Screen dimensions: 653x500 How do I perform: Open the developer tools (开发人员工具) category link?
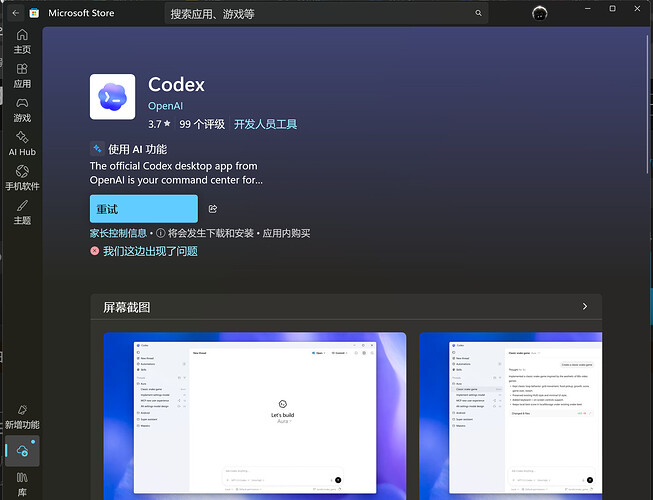265,124
